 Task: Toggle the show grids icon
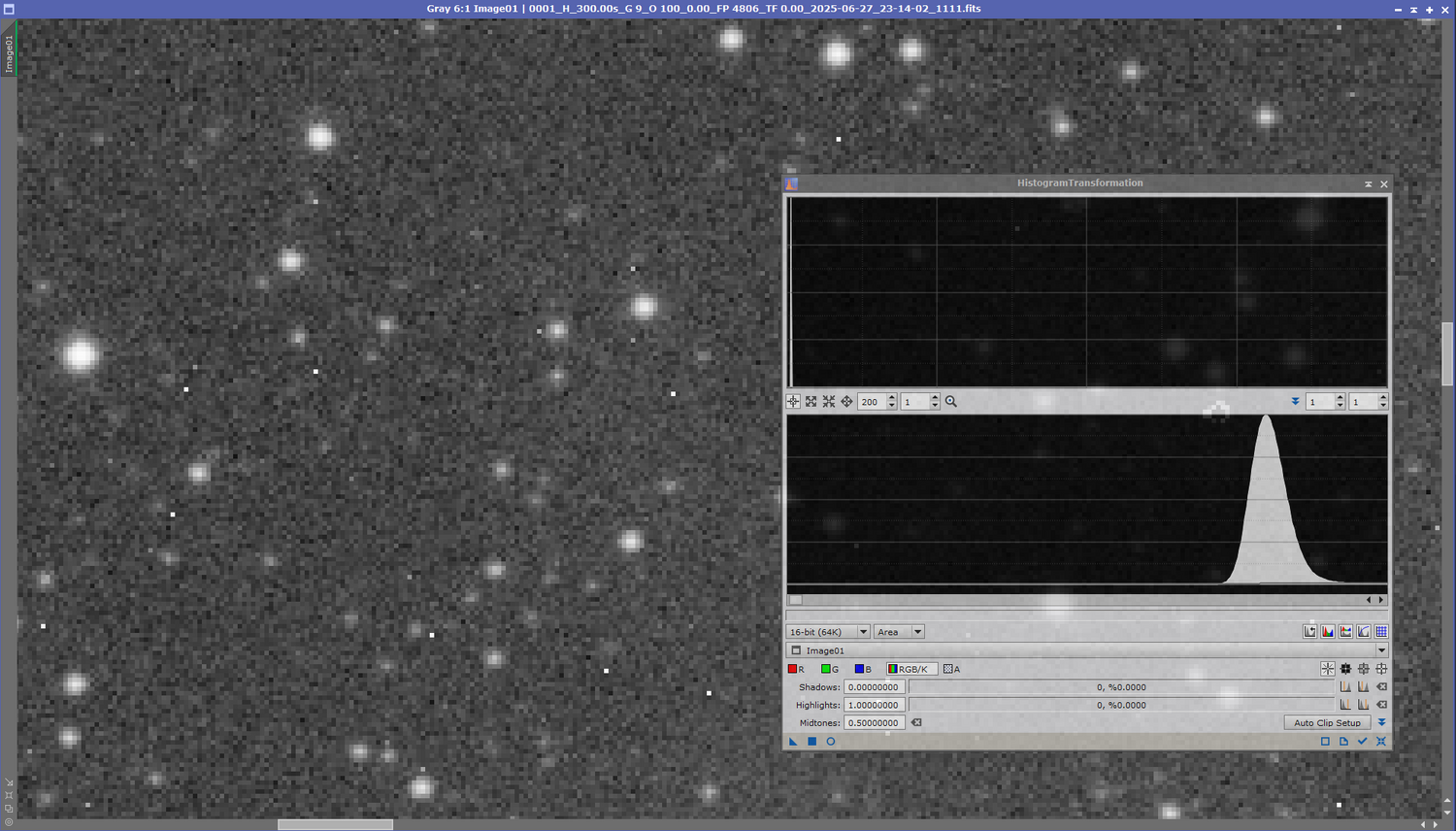[1381, 632]
